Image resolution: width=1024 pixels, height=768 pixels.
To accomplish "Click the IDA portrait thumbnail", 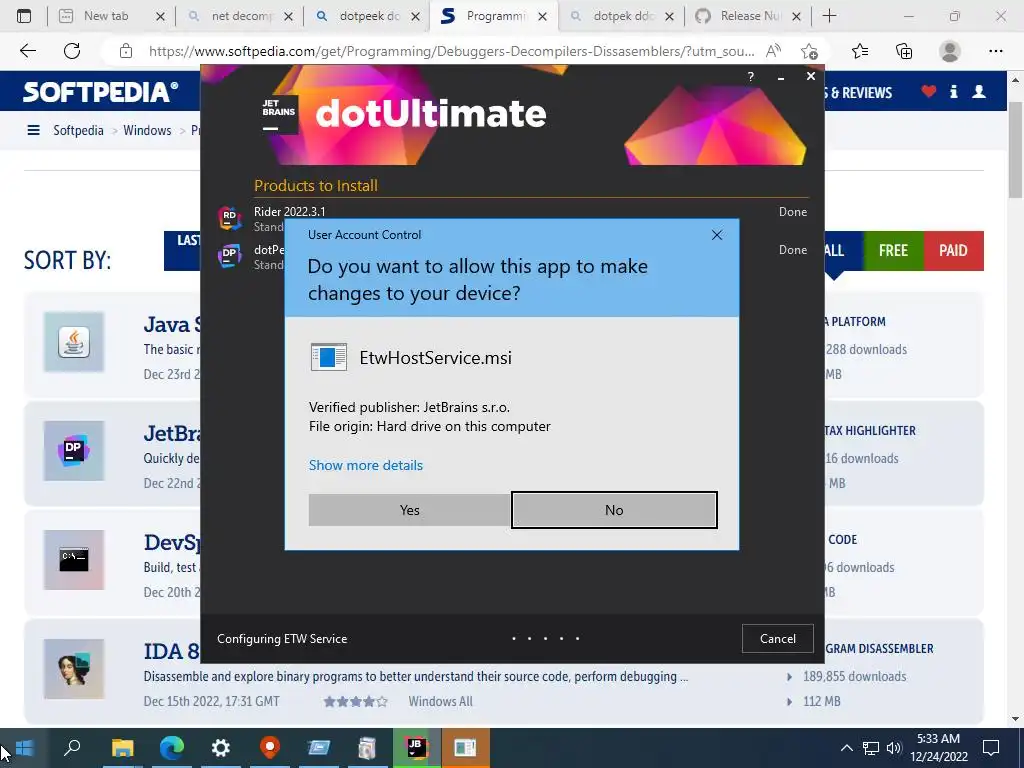I will pyautogui.click(x=74, y=669).
